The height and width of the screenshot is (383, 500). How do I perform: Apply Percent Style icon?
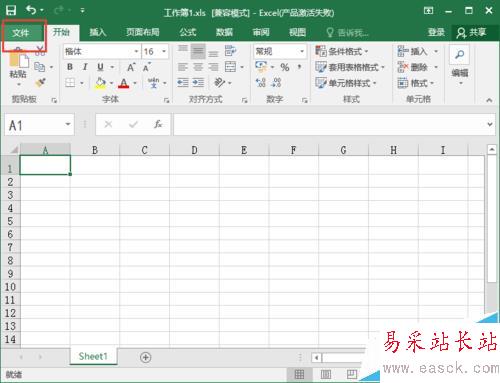pos(284,67)
